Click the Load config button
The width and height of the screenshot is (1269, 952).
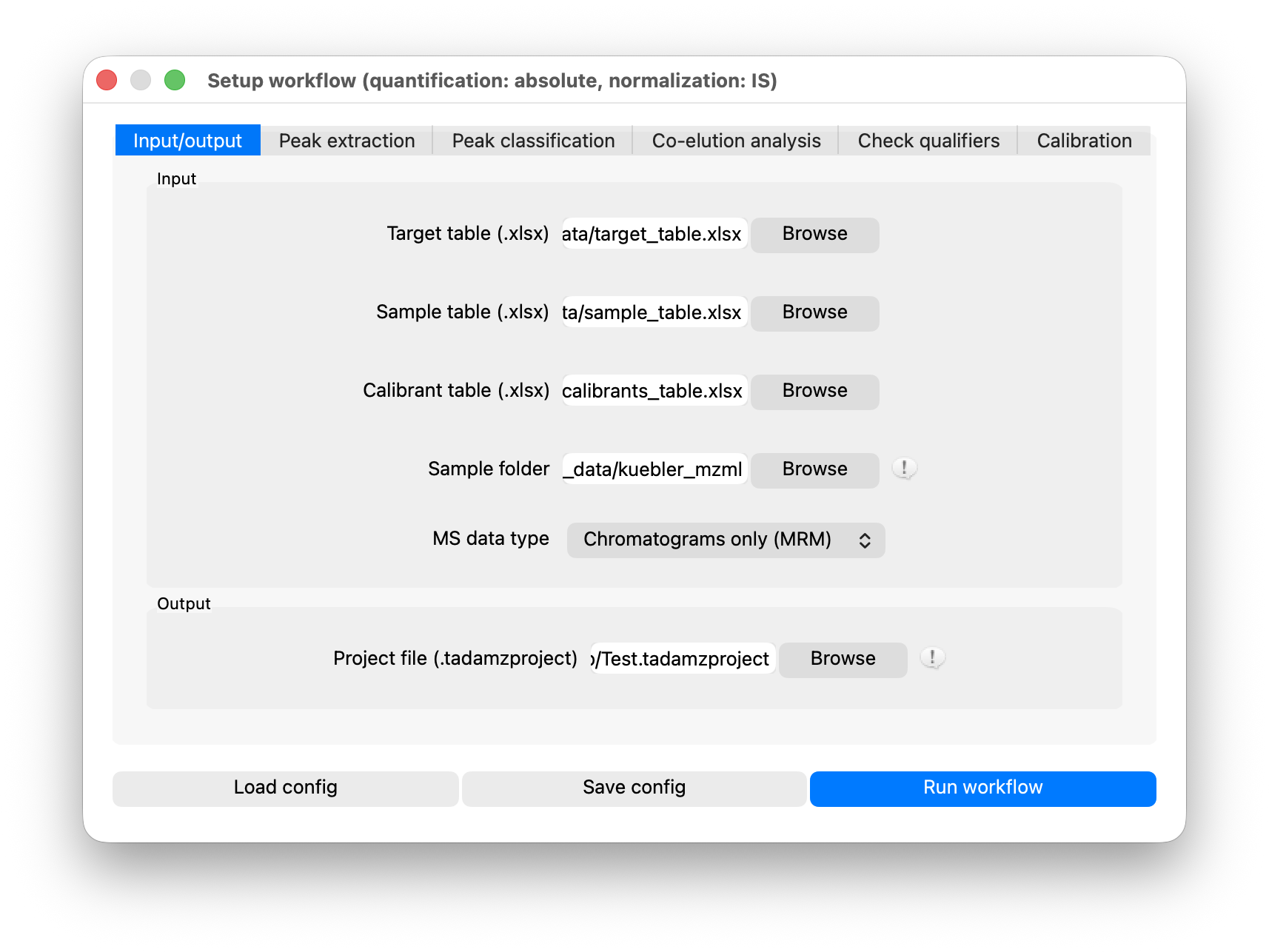286,788
